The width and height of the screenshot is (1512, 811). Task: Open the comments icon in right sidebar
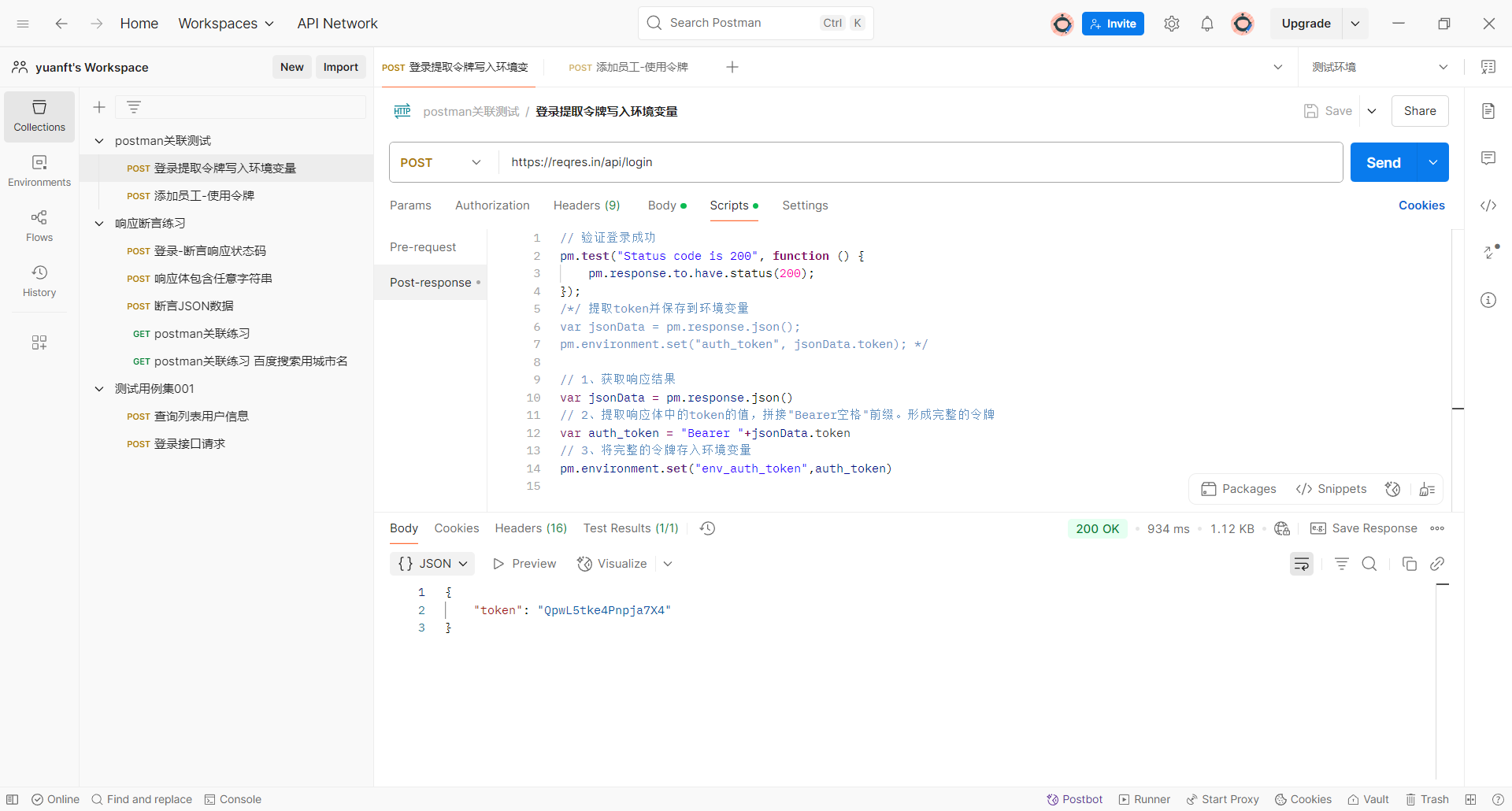1488,158
